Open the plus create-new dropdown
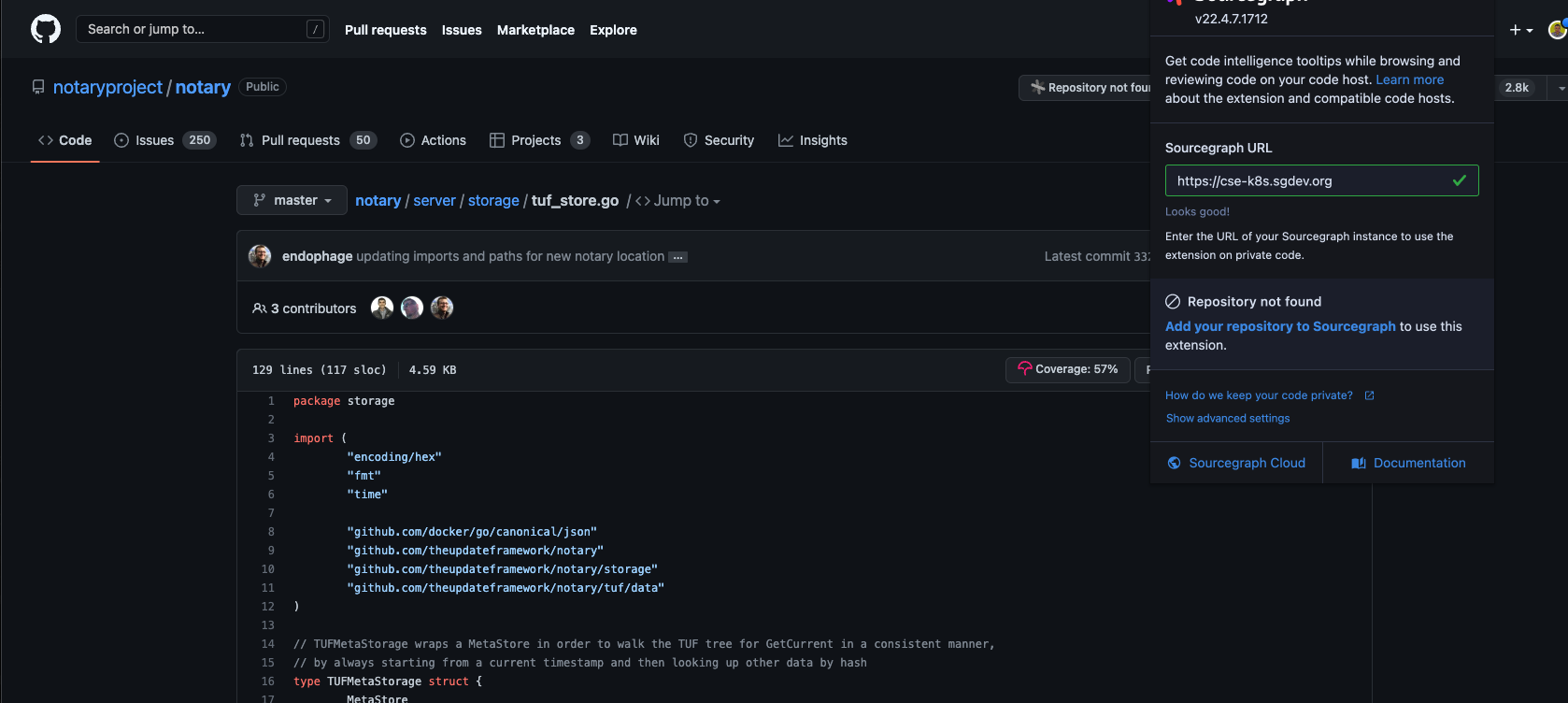 tap(1521, 30)
